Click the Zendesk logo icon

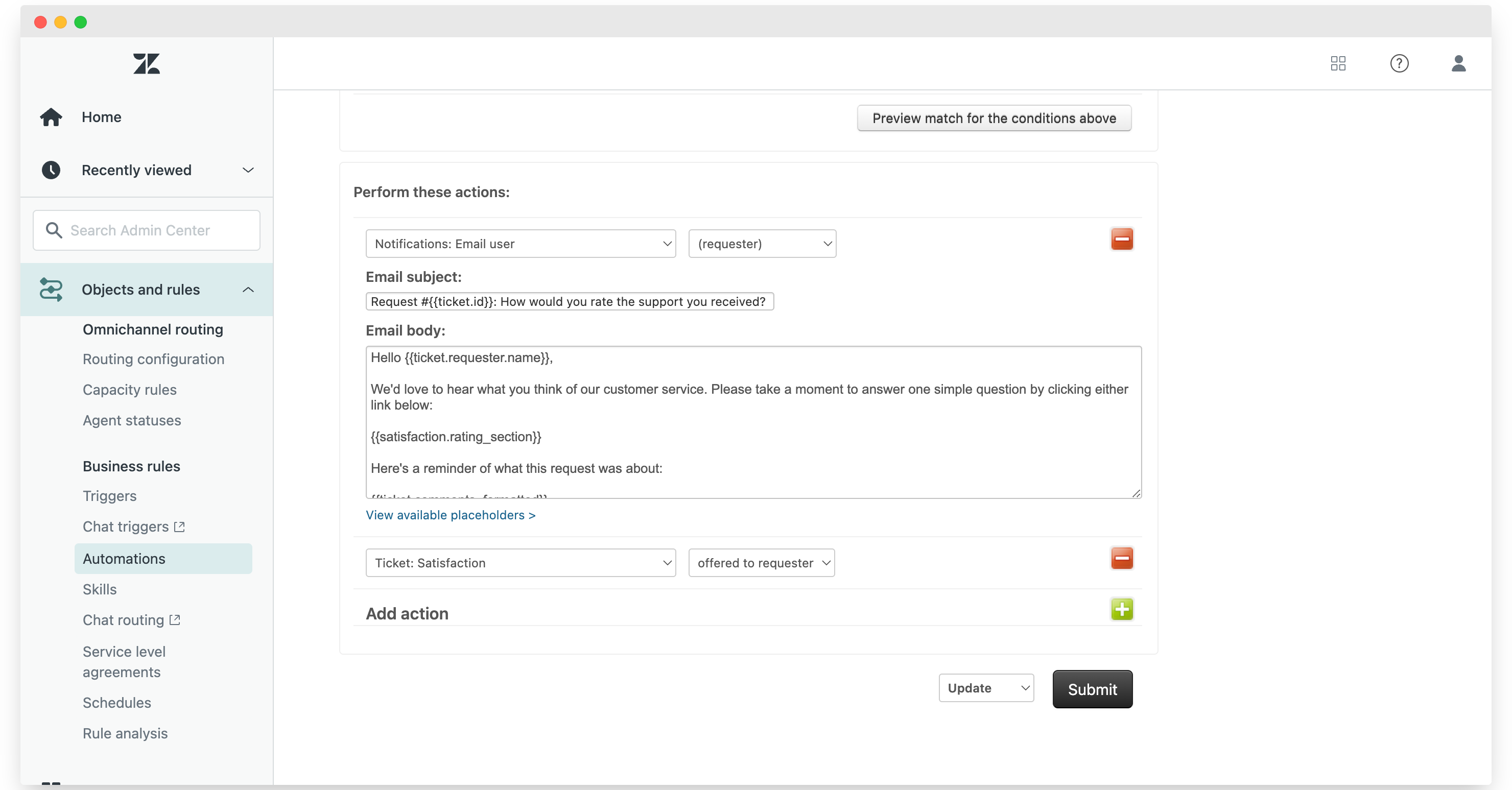[x=146, y=63]
